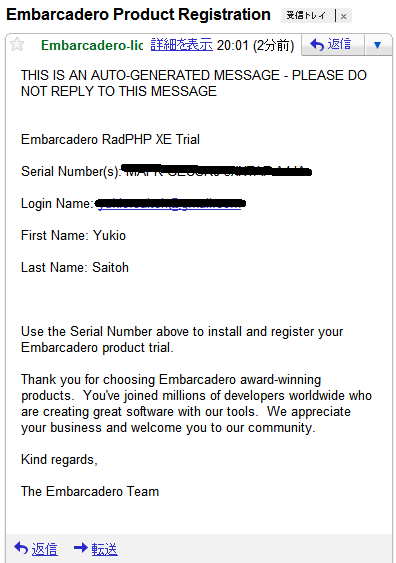This screenshot has height=563, width=396.
Task: Click the forward arrow icon beside 転送
Action: [x=81, y=548]
